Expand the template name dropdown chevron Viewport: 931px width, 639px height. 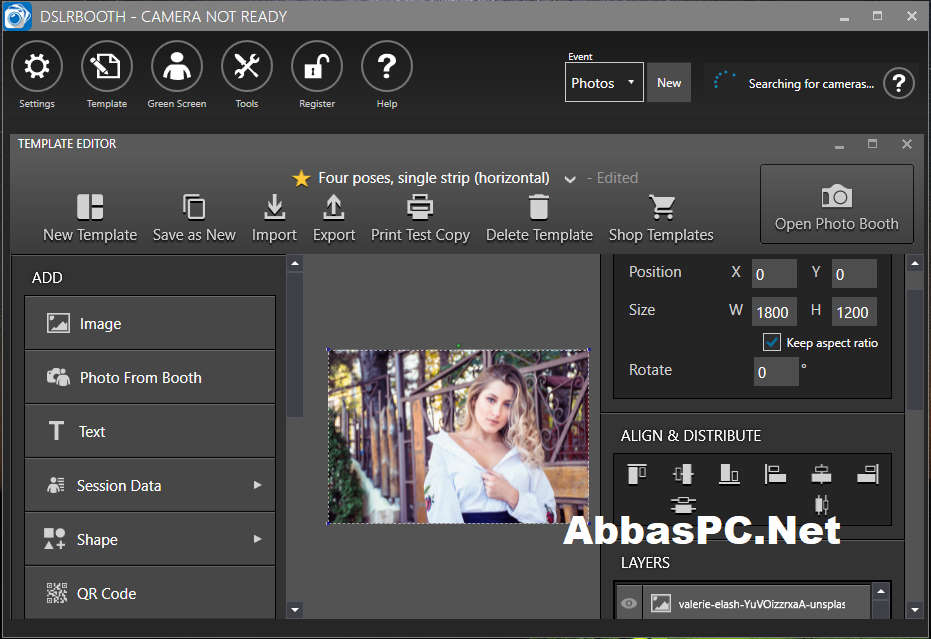[570, 179]
